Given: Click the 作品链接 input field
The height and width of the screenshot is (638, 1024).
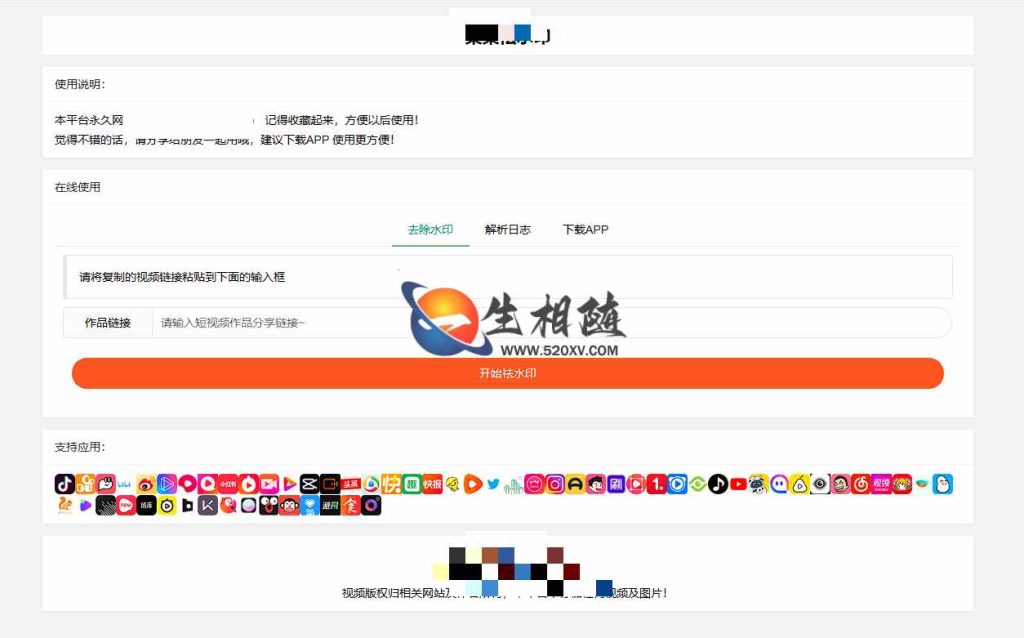Looking at the screenshot, I should [400, 322].
